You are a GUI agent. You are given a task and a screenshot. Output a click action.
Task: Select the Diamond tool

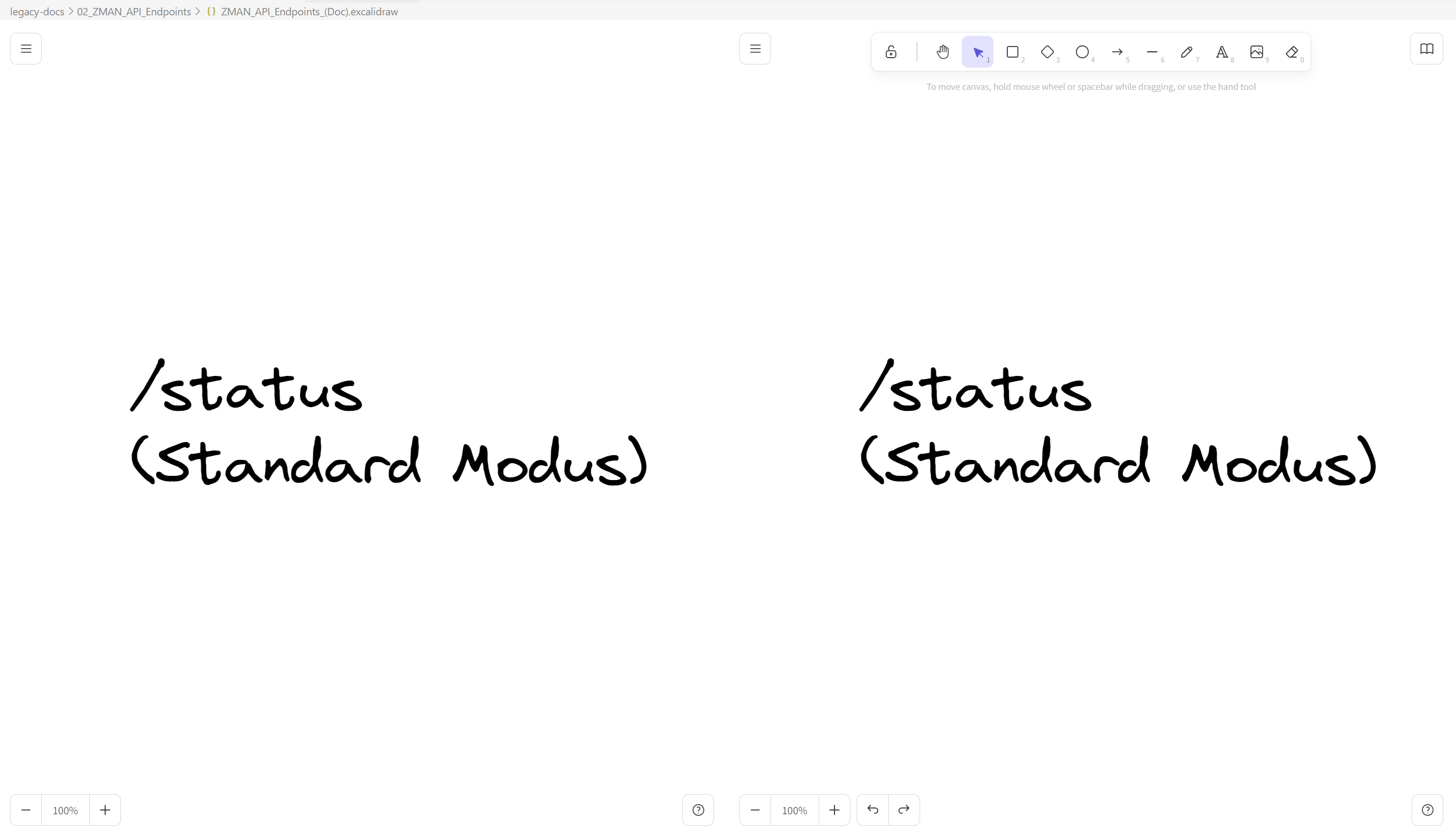pos(1047,52)
